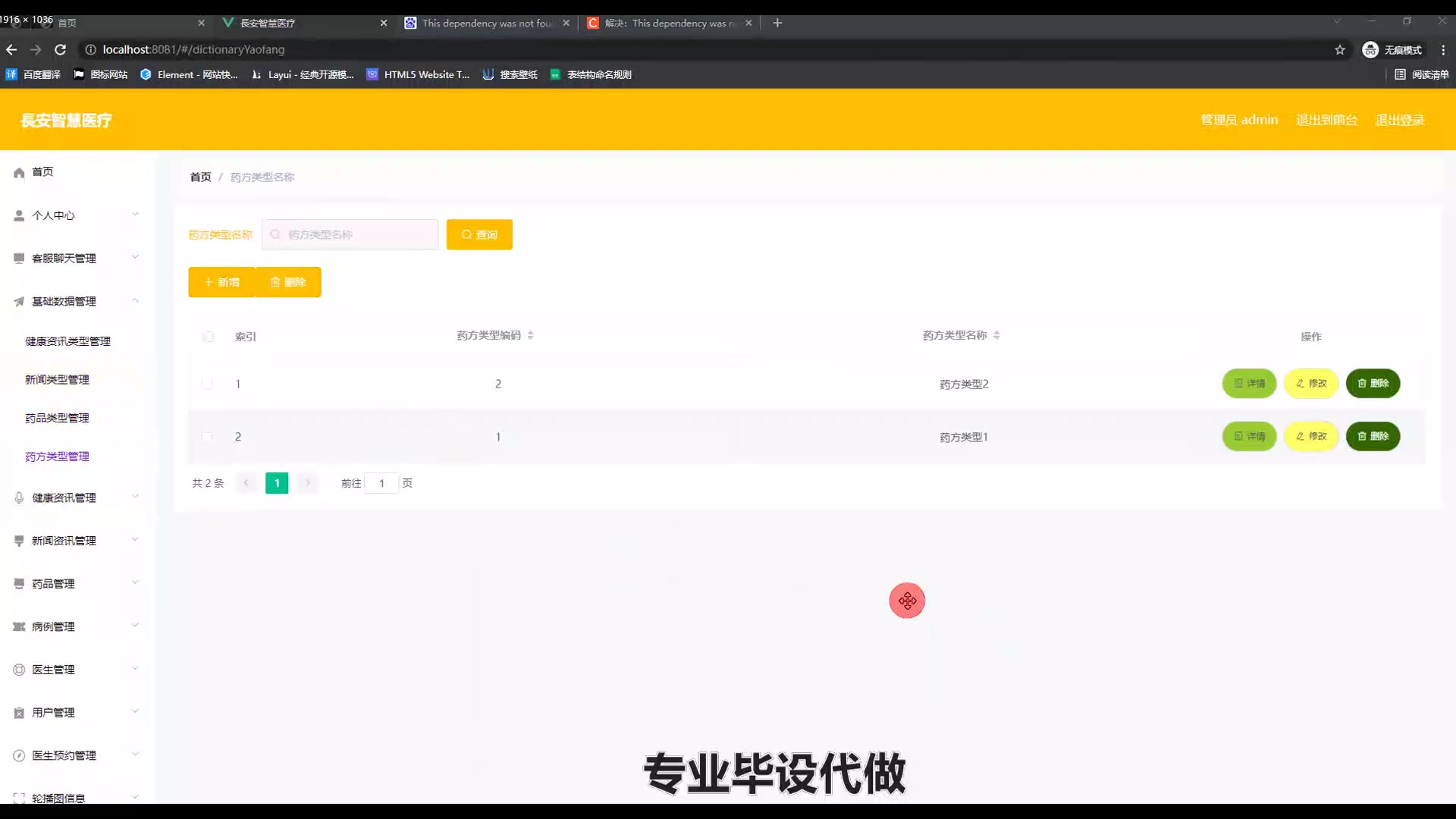Image resolution: width=1456 pixels, height=819 pixels.
Task: Click the browser reload icon
Action: [x=61, y=50]
